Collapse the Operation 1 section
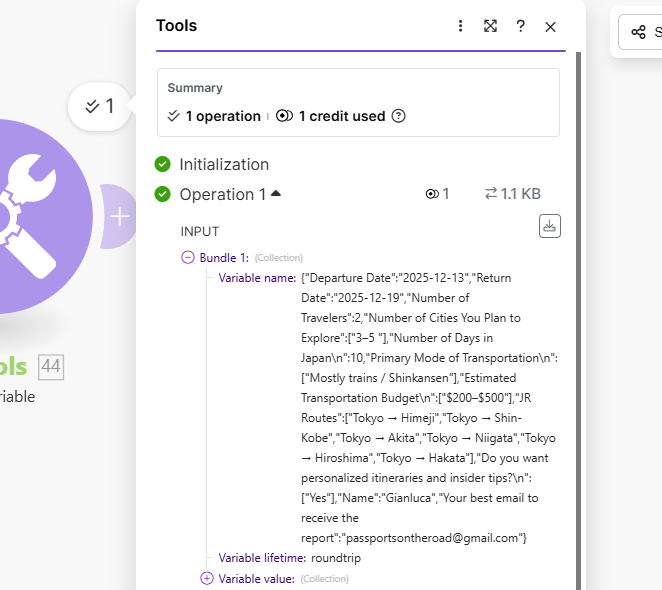 point(276,194)
